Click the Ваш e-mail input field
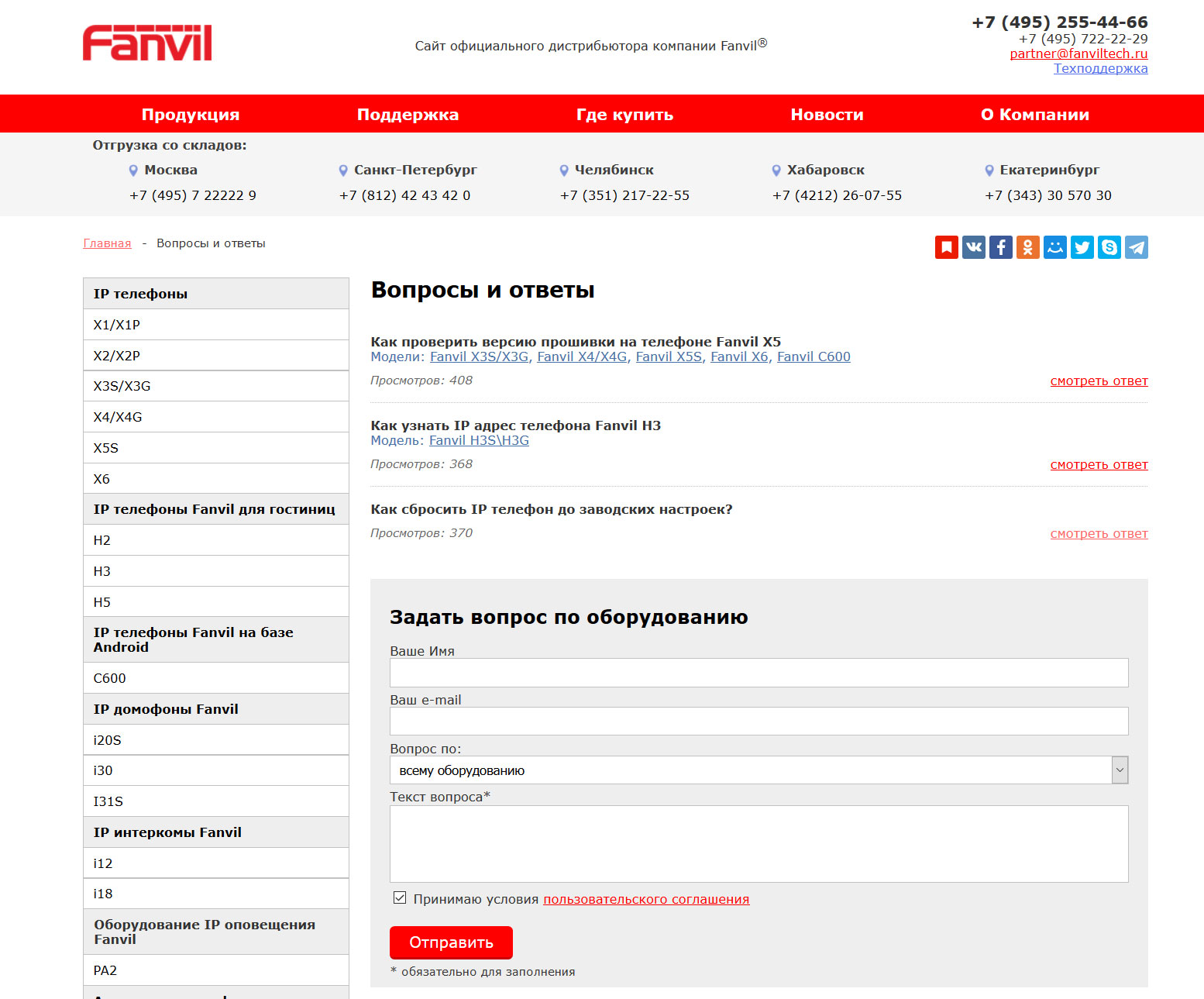The width and height of the screenshot is (1204, 999). coord(759,722)
